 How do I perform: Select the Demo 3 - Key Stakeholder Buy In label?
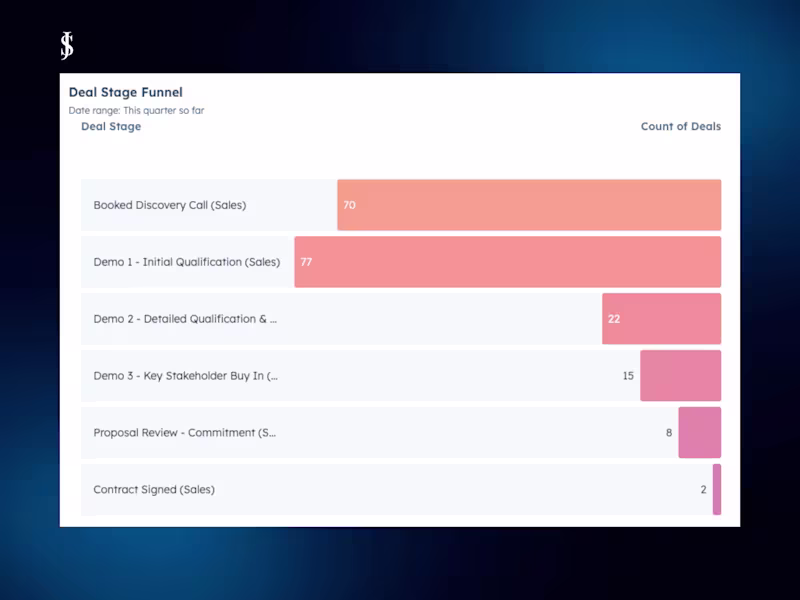tap(185, 376)
